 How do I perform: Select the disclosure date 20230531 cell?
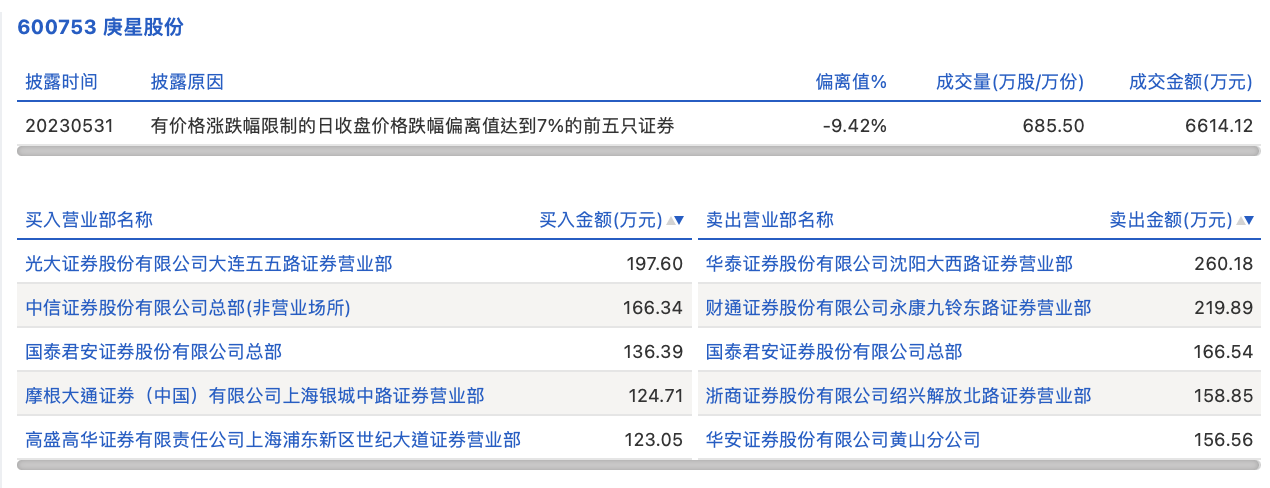pos(70,126)
